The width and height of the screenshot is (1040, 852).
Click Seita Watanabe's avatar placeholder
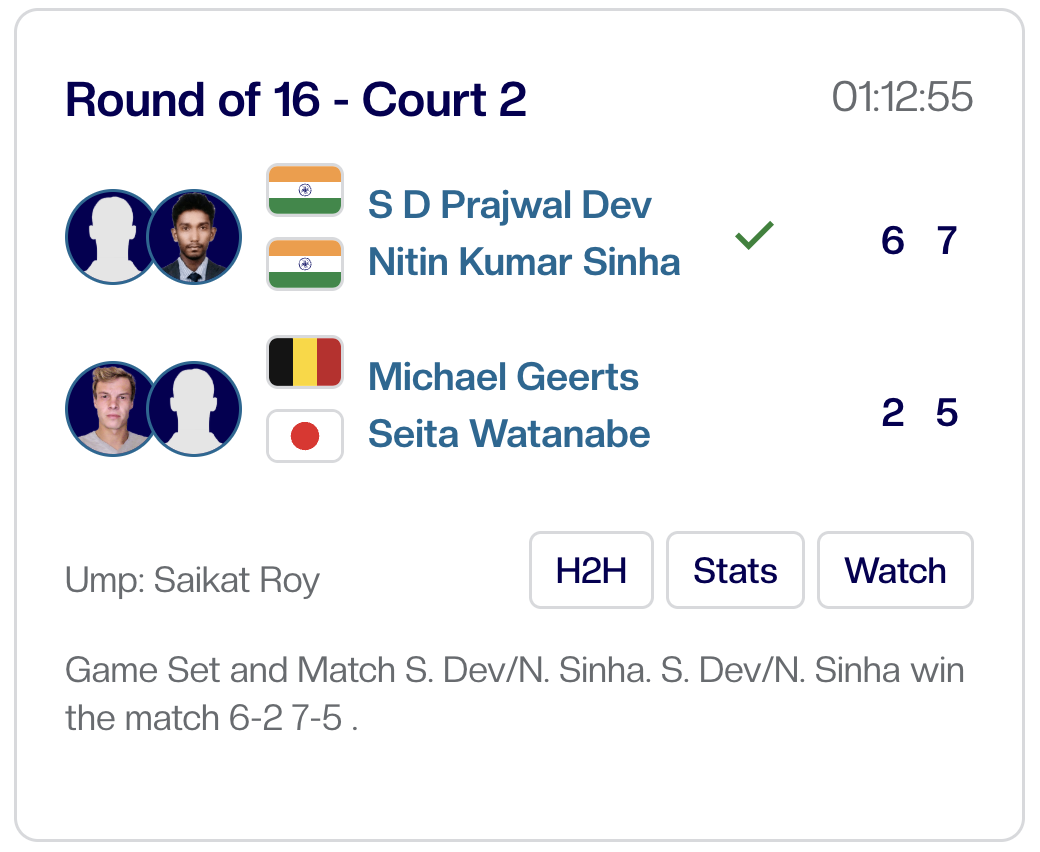(194, 409)
